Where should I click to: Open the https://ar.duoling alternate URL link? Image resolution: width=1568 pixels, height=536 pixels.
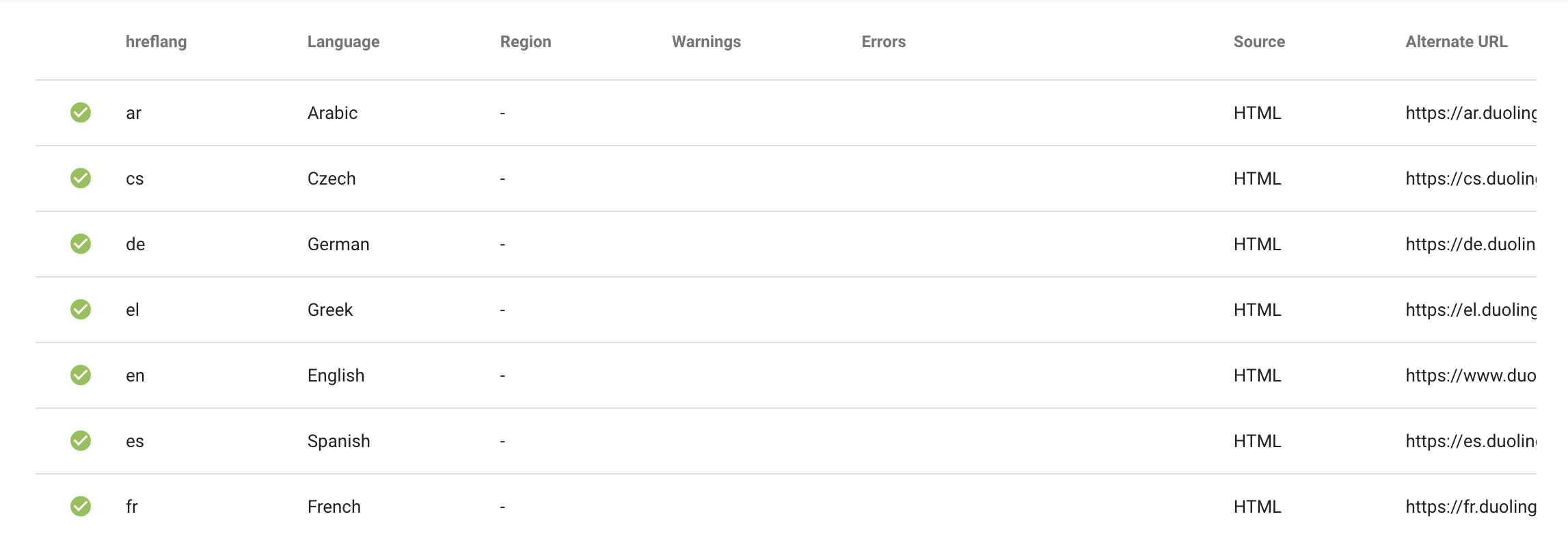tap(1473, 113)
